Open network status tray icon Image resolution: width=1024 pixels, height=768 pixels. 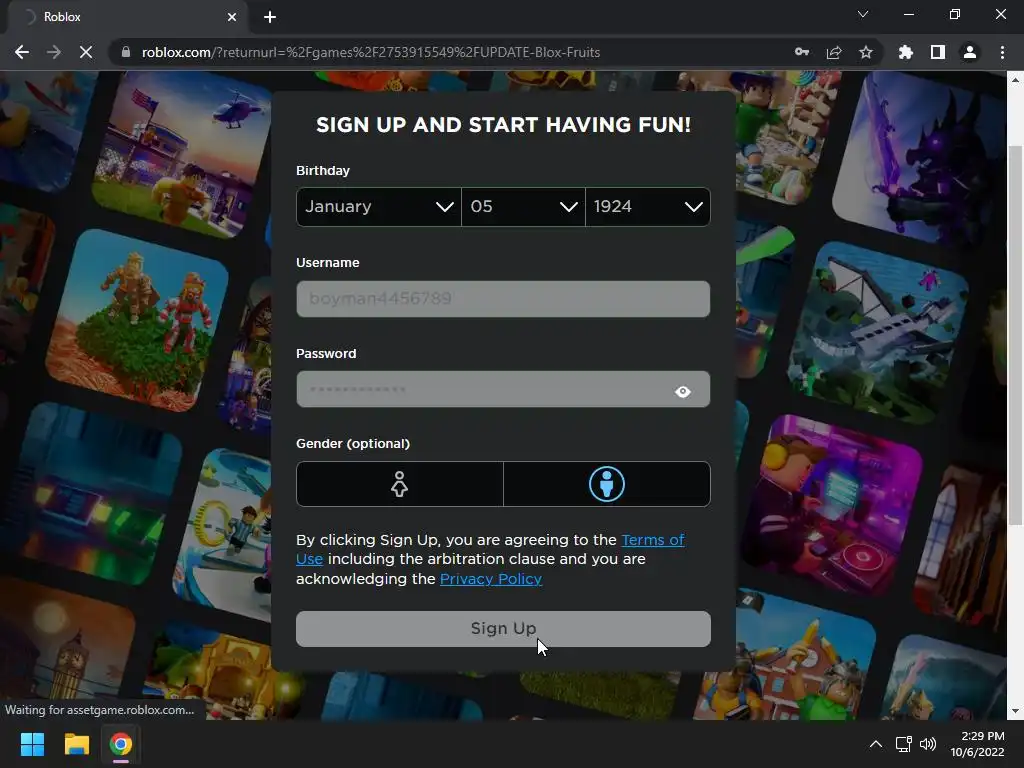[904, 744]
